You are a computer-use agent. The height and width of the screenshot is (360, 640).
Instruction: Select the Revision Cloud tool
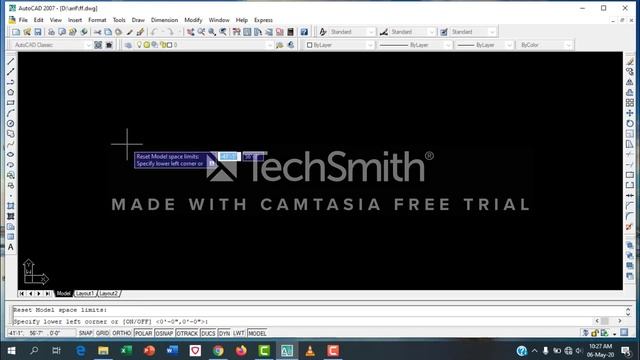pos(11,134)
